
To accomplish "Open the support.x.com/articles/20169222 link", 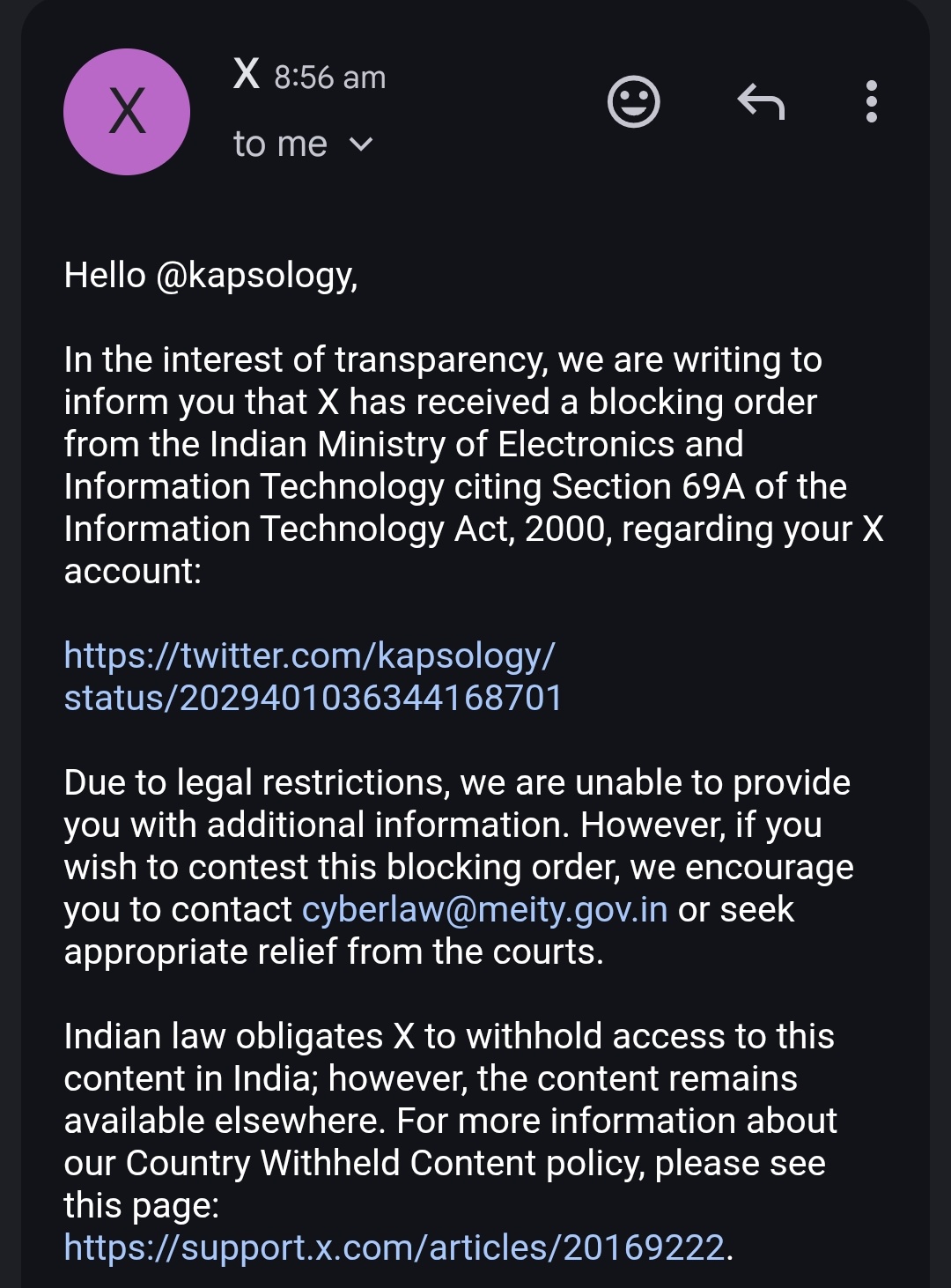I will pyautogui.click(x=394, y=1247).
